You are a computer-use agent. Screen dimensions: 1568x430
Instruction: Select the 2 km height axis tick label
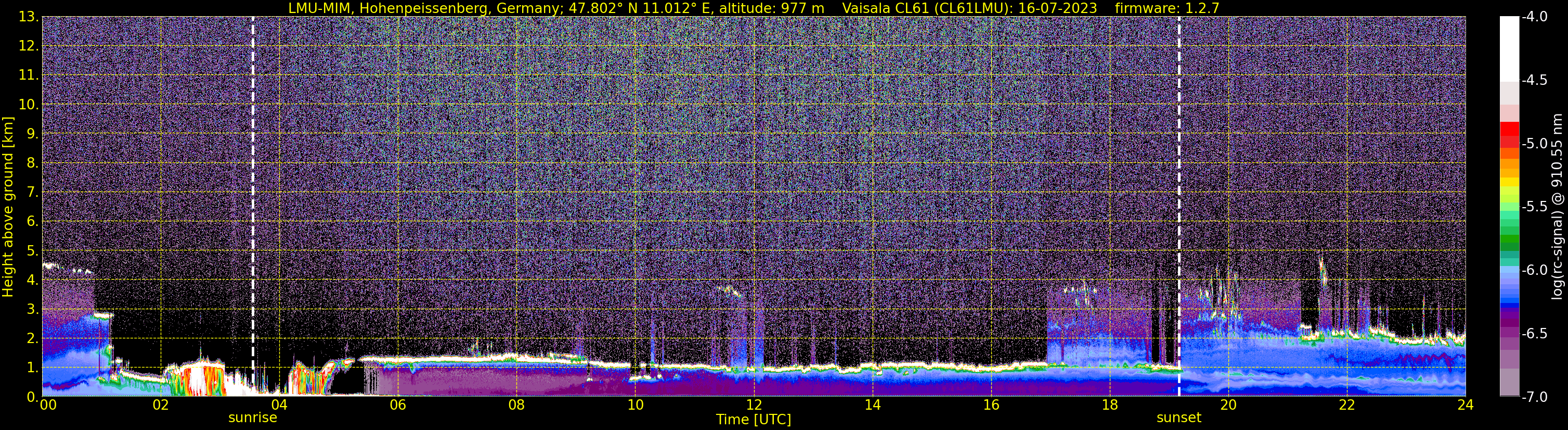click(32, 338)
